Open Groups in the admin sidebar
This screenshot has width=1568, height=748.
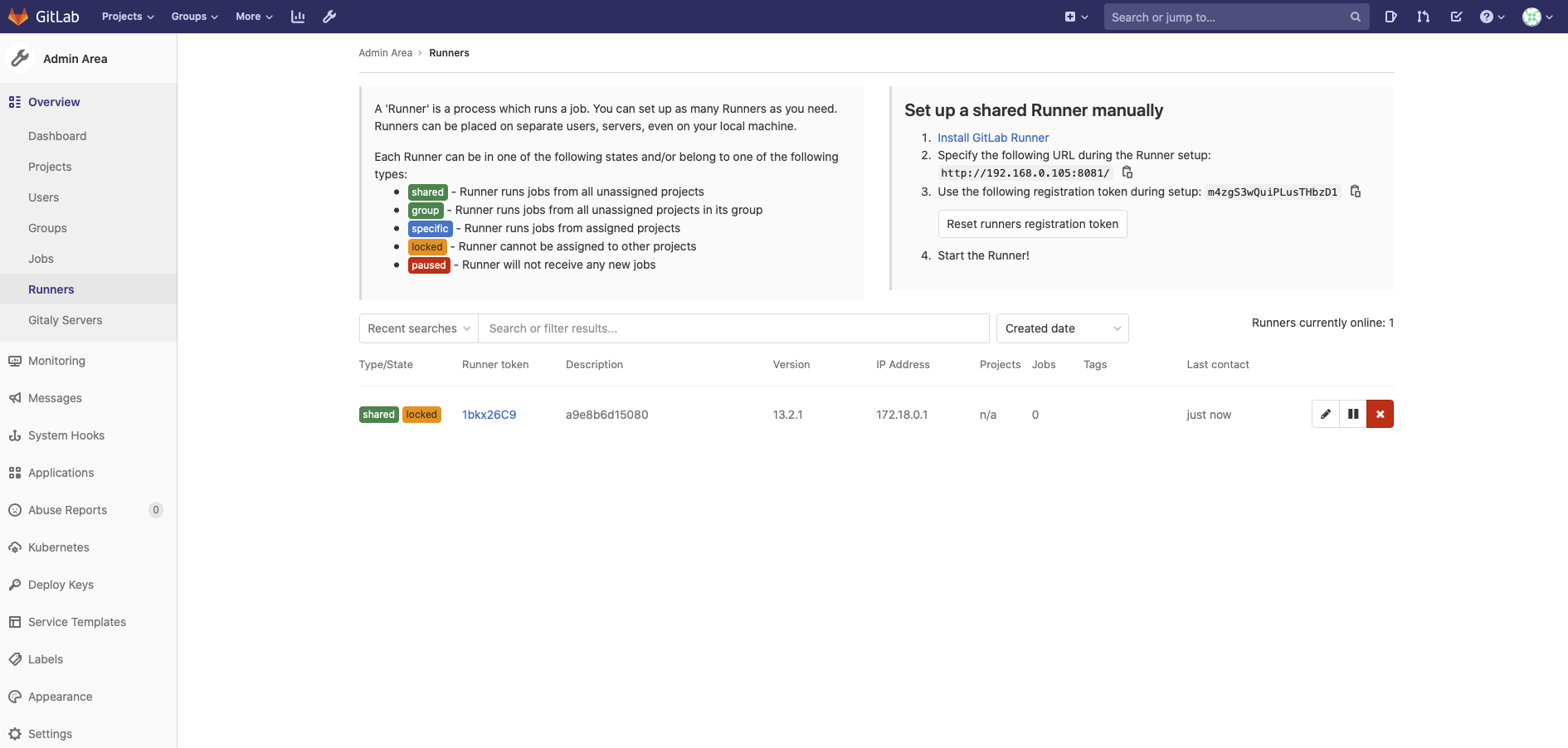pos(47,228)
